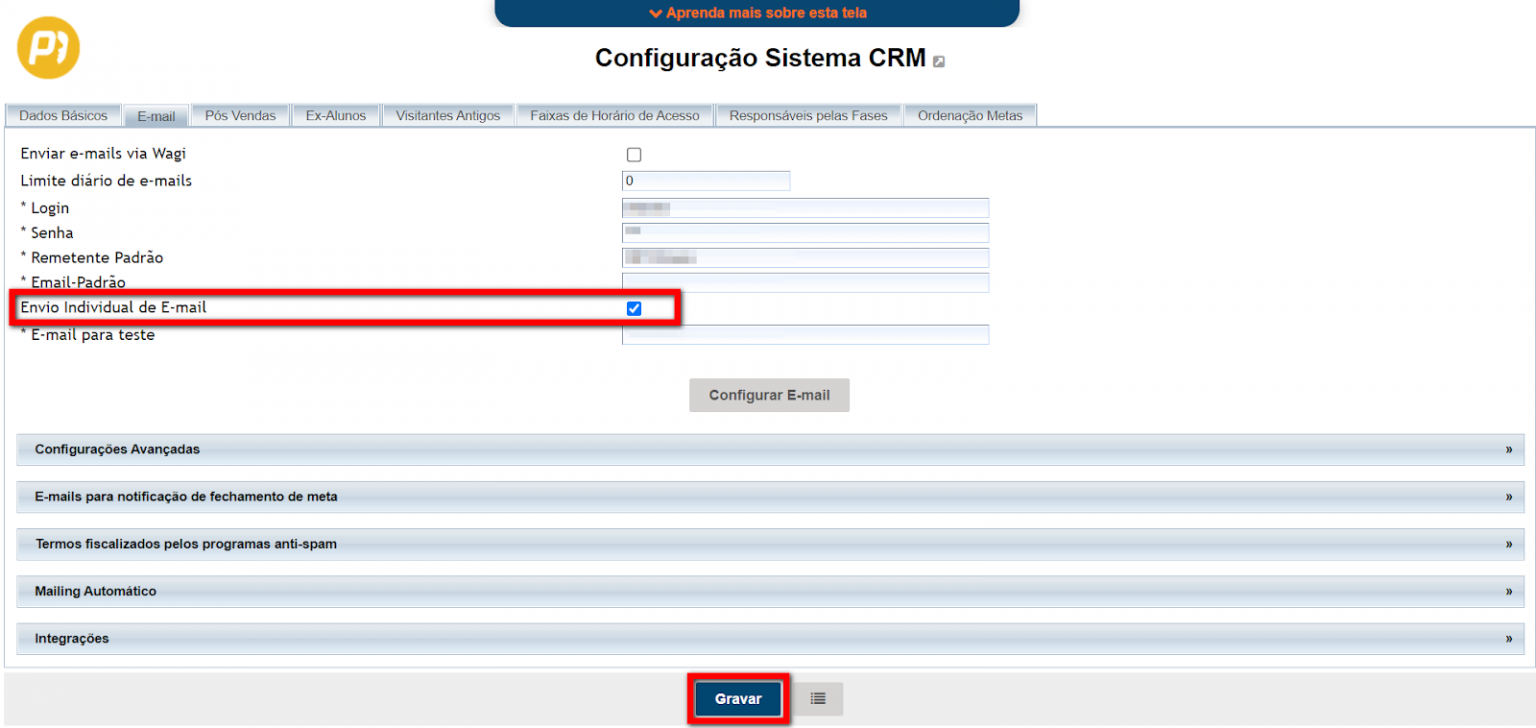Click the external link icon beside title
This screenshot has height=728, width=1536.
point(938,62)
